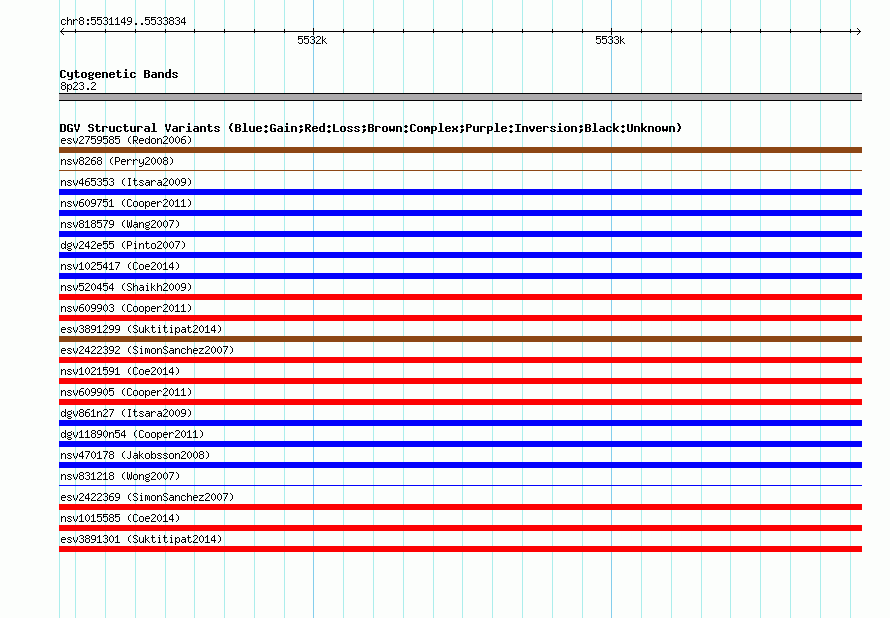Click the red loss bar of esv3891301
Image resolution: width=890 pixels, height=618 pixels.
[460, 549]
